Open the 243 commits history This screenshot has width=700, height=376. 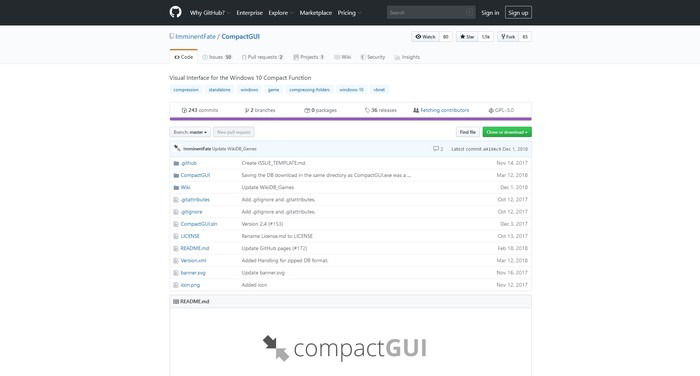point(200,110)
